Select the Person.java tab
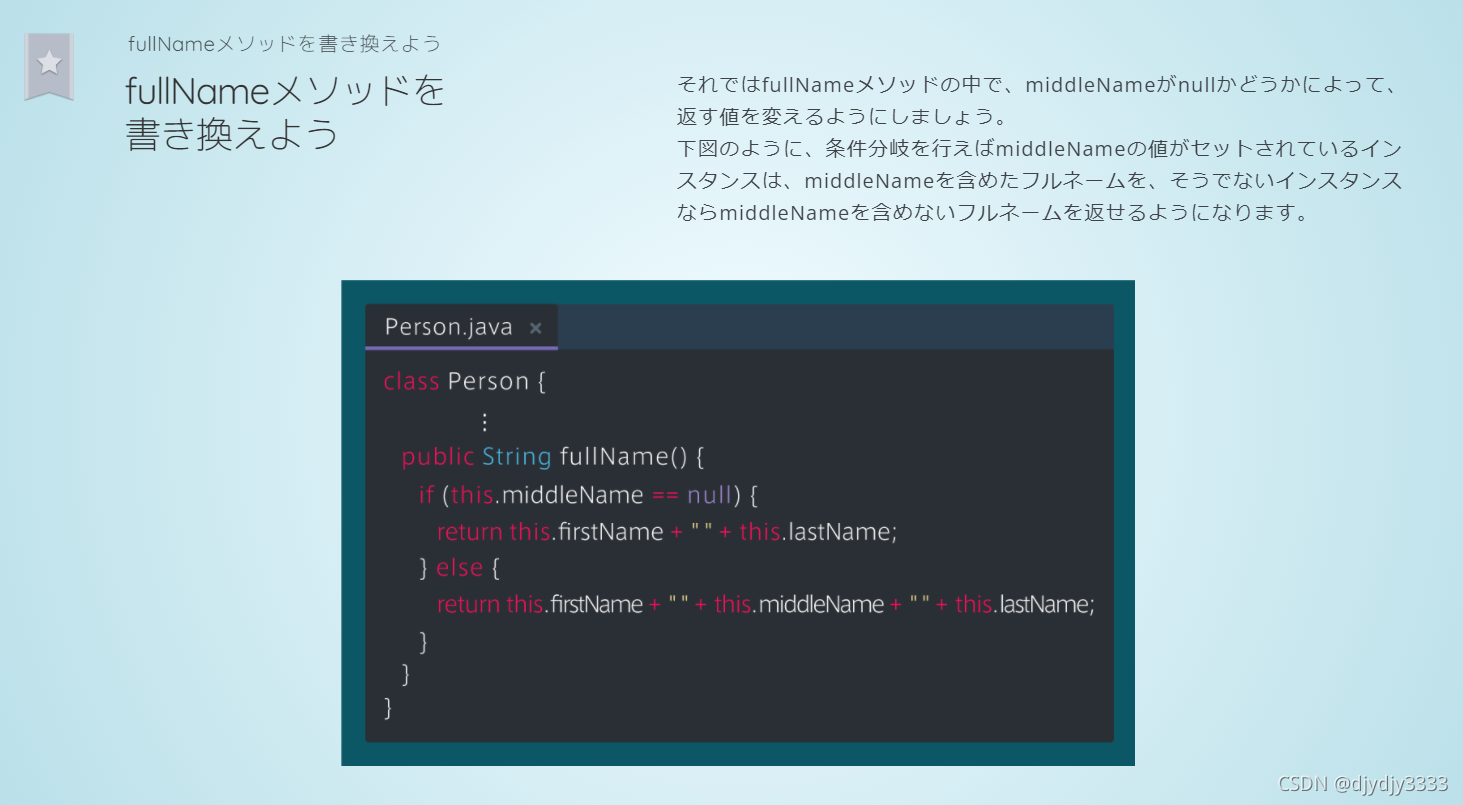1463x805 pixels. click(461, 327)
